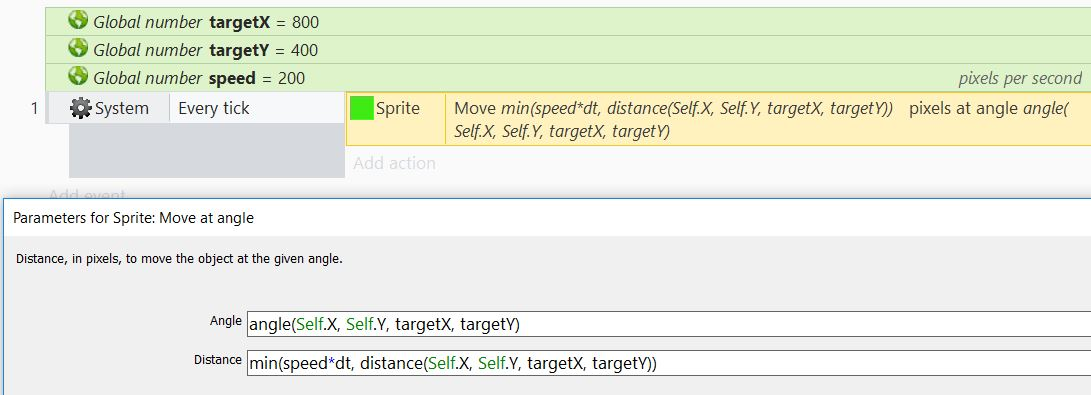Select the Move at angle action text
The width and height of the screenshot is (1091, 395).
coord(764,120)
